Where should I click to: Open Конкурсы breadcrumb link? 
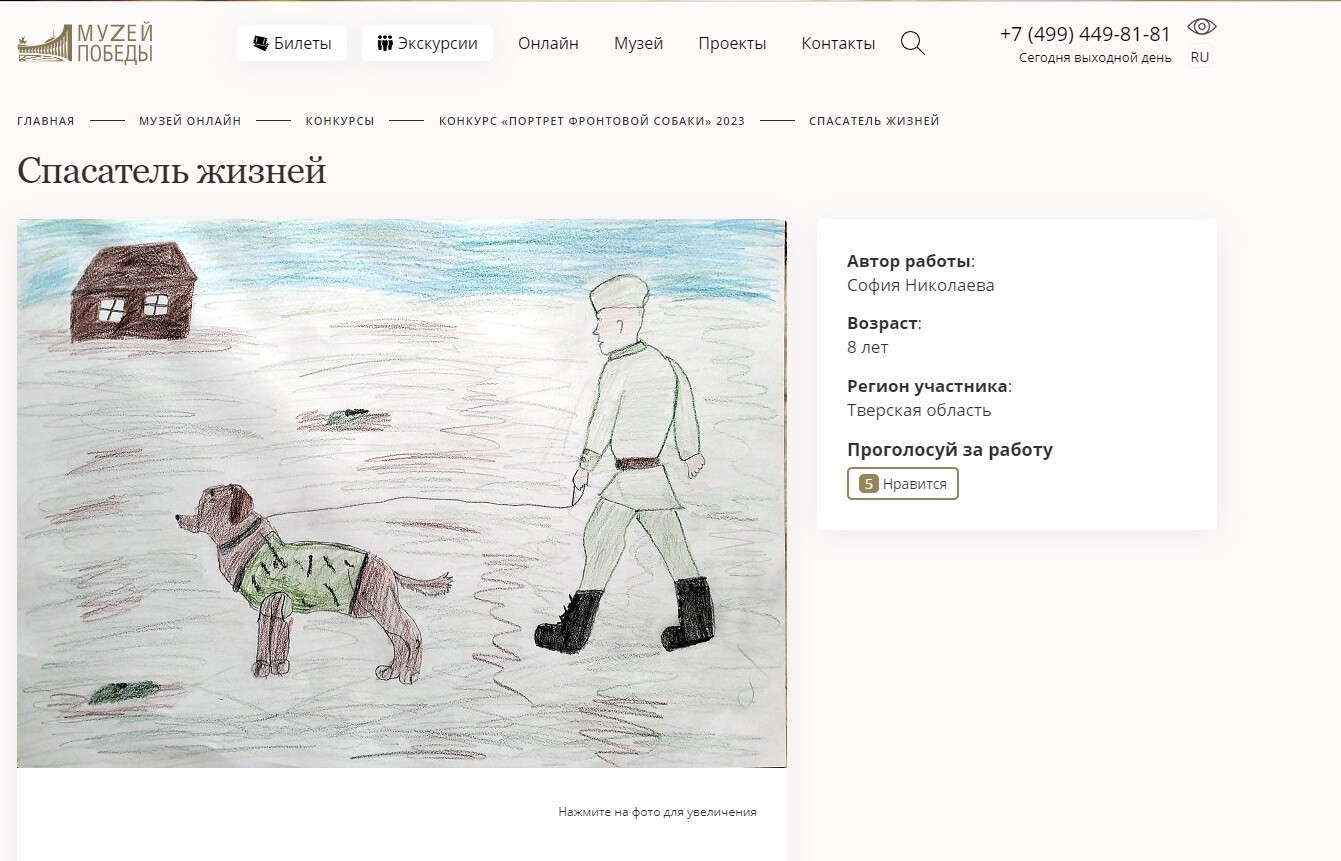click(x=340, y=121)
